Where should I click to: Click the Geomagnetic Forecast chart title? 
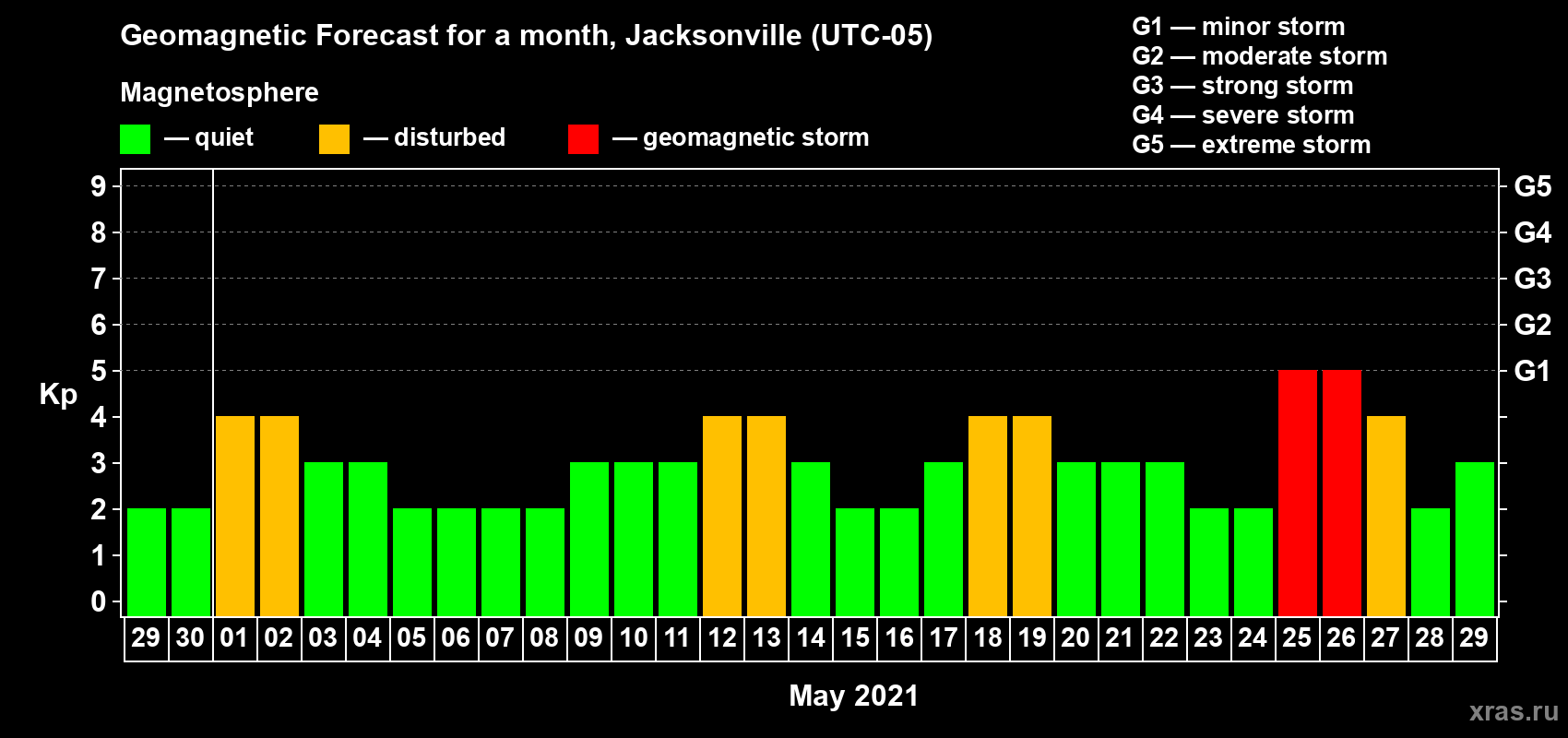[526, 36]
